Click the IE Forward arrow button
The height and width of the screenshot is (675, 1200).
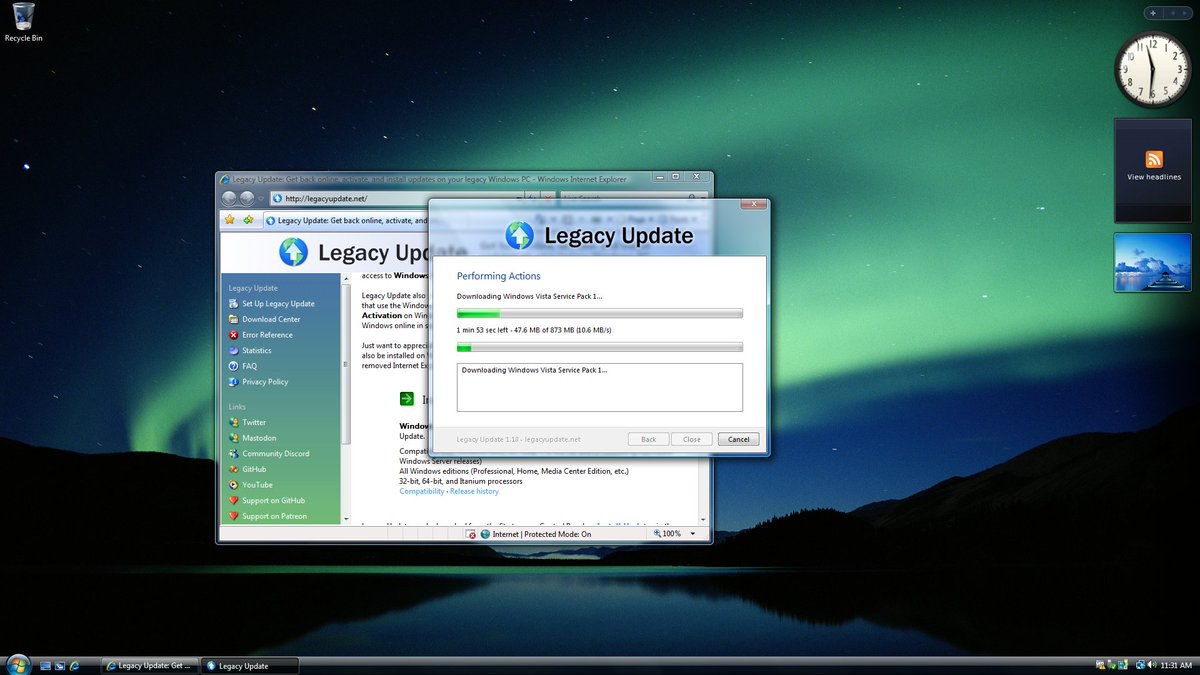(x=247, y=198)
